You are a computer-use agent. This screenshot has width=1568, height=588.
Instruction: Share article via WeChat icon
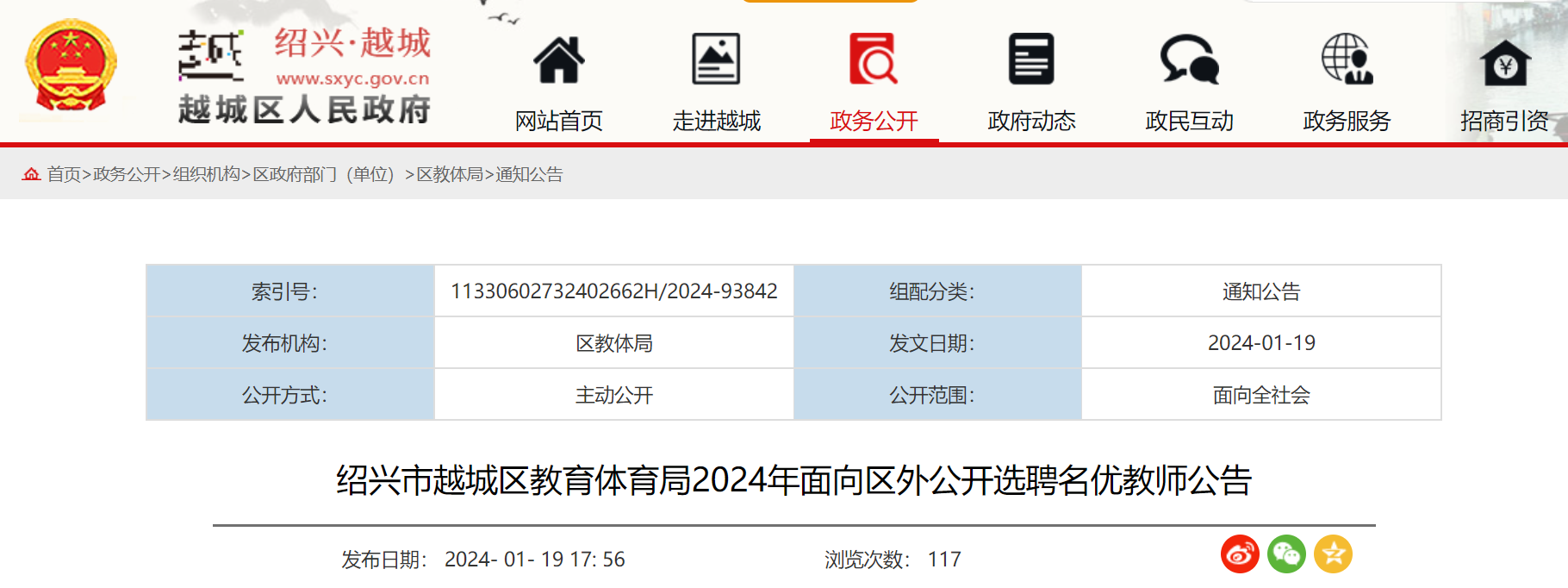click(1286, 554)
